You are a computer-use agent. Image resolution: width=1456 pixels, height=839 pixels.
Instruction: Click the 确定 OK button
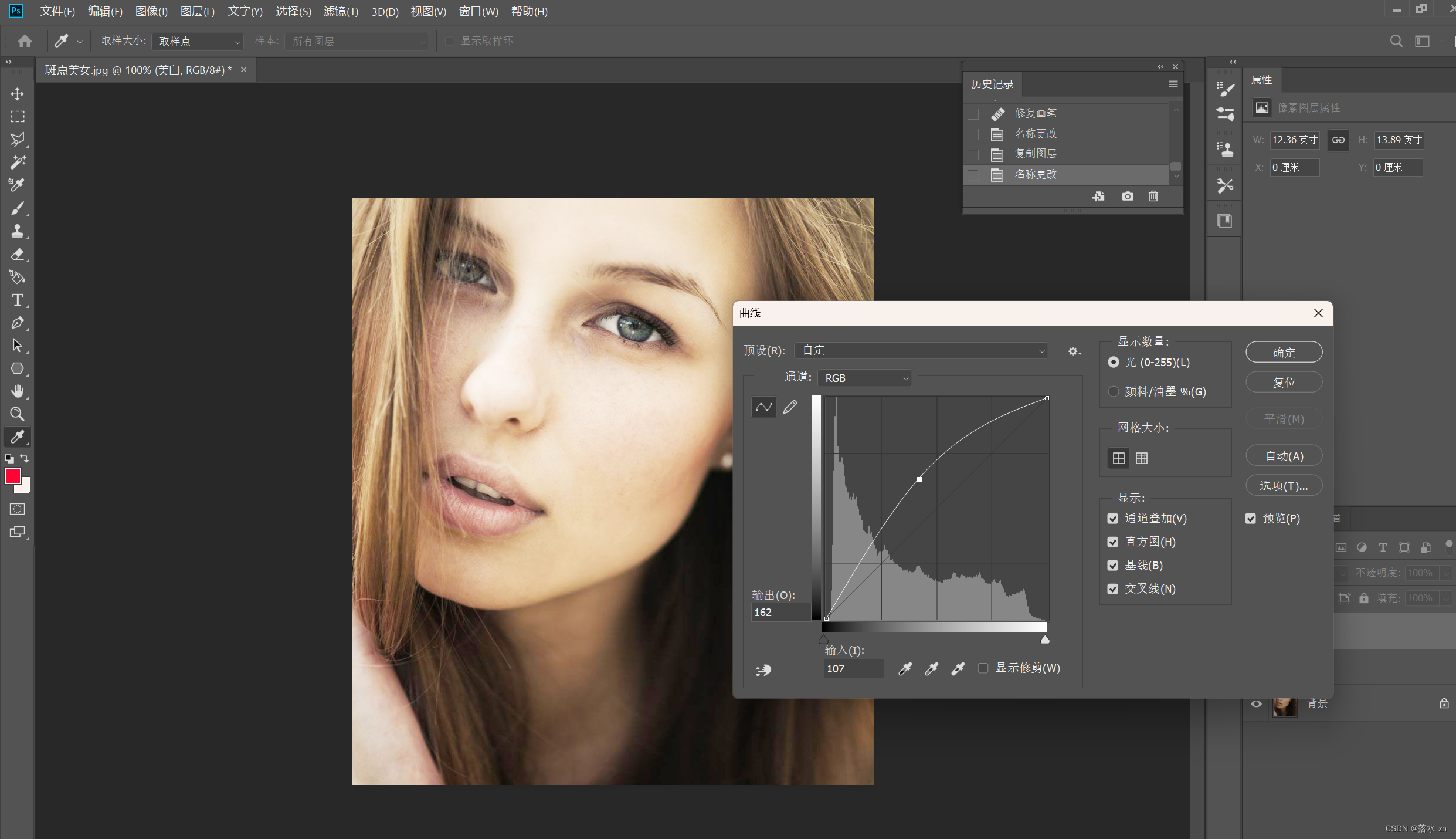click(x=1284, y=352)
